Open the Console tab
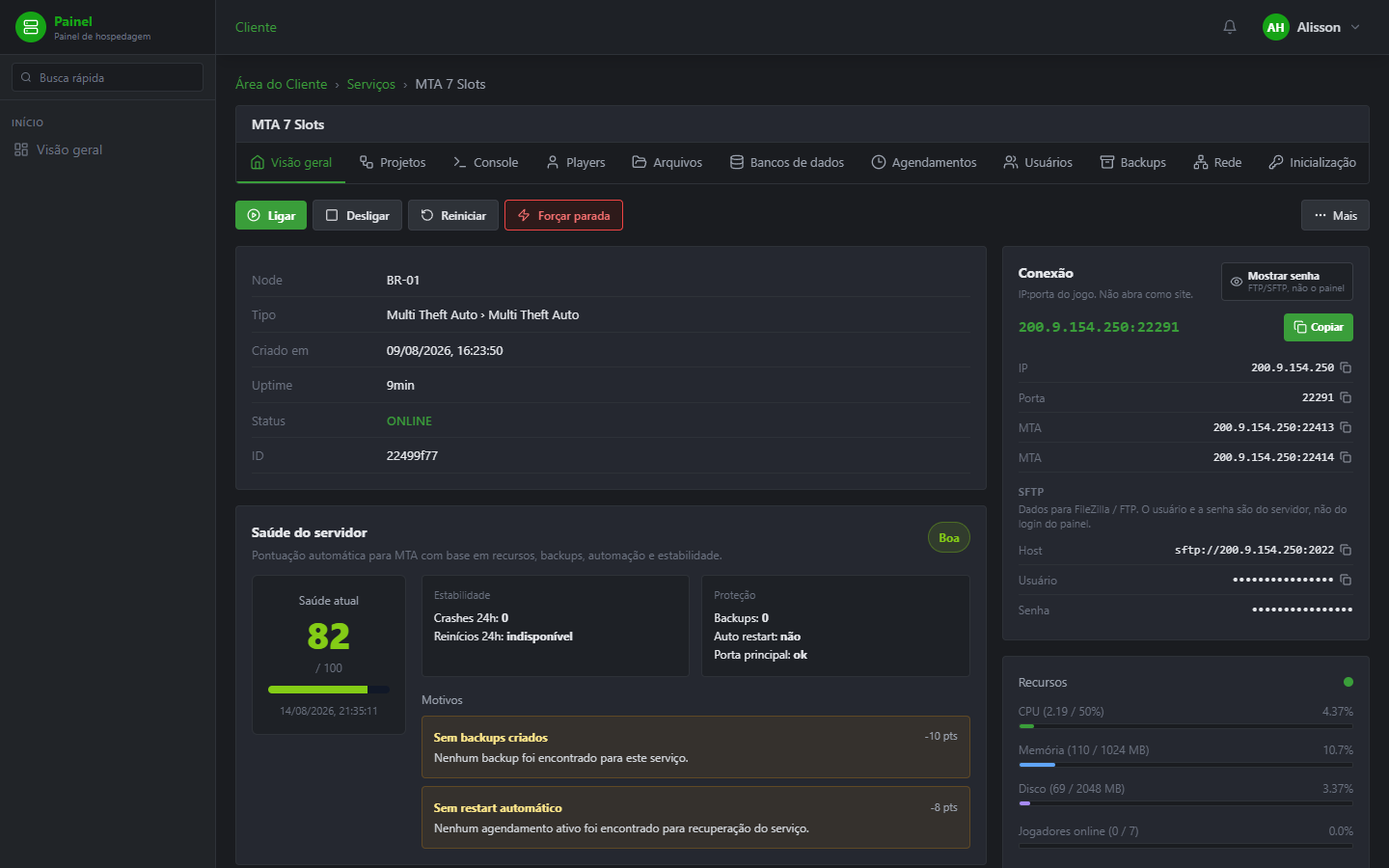 [x=486, y=162]
